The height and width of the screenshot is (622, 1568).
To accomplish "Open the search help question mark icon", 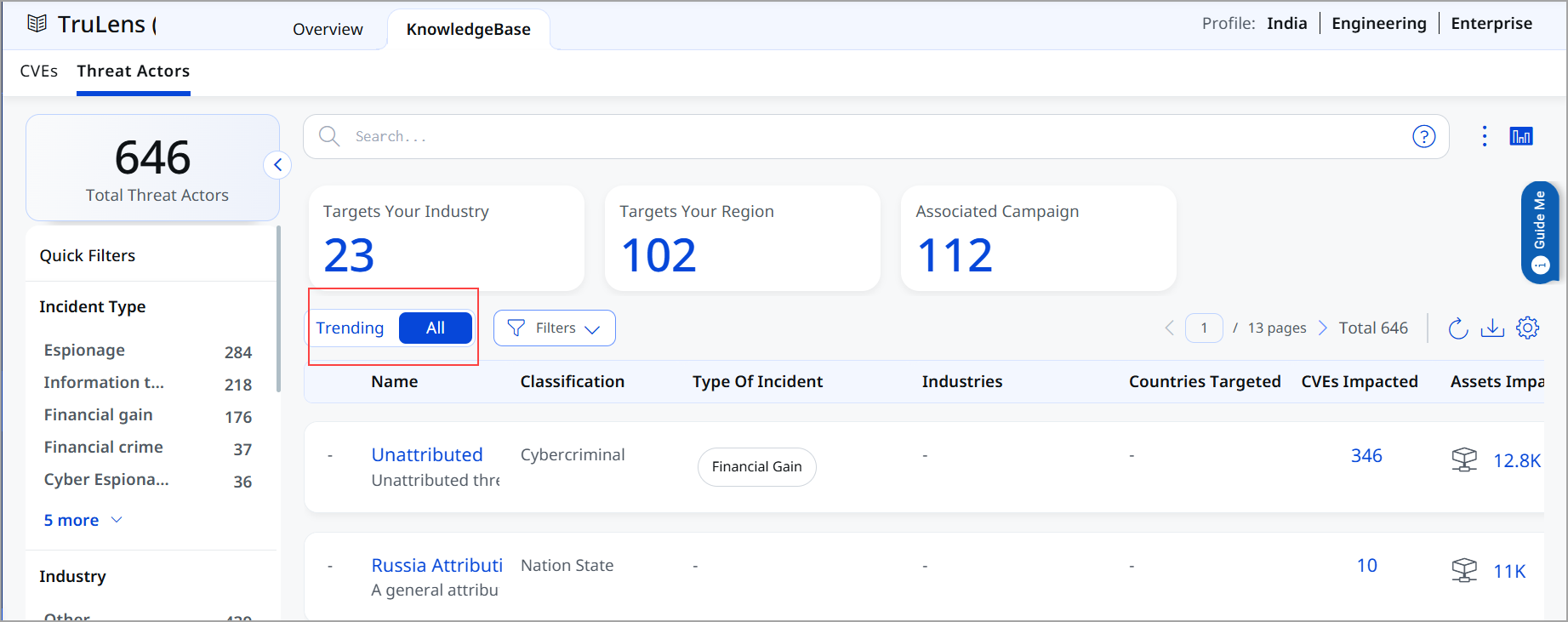I will (x=1424, y=136).
